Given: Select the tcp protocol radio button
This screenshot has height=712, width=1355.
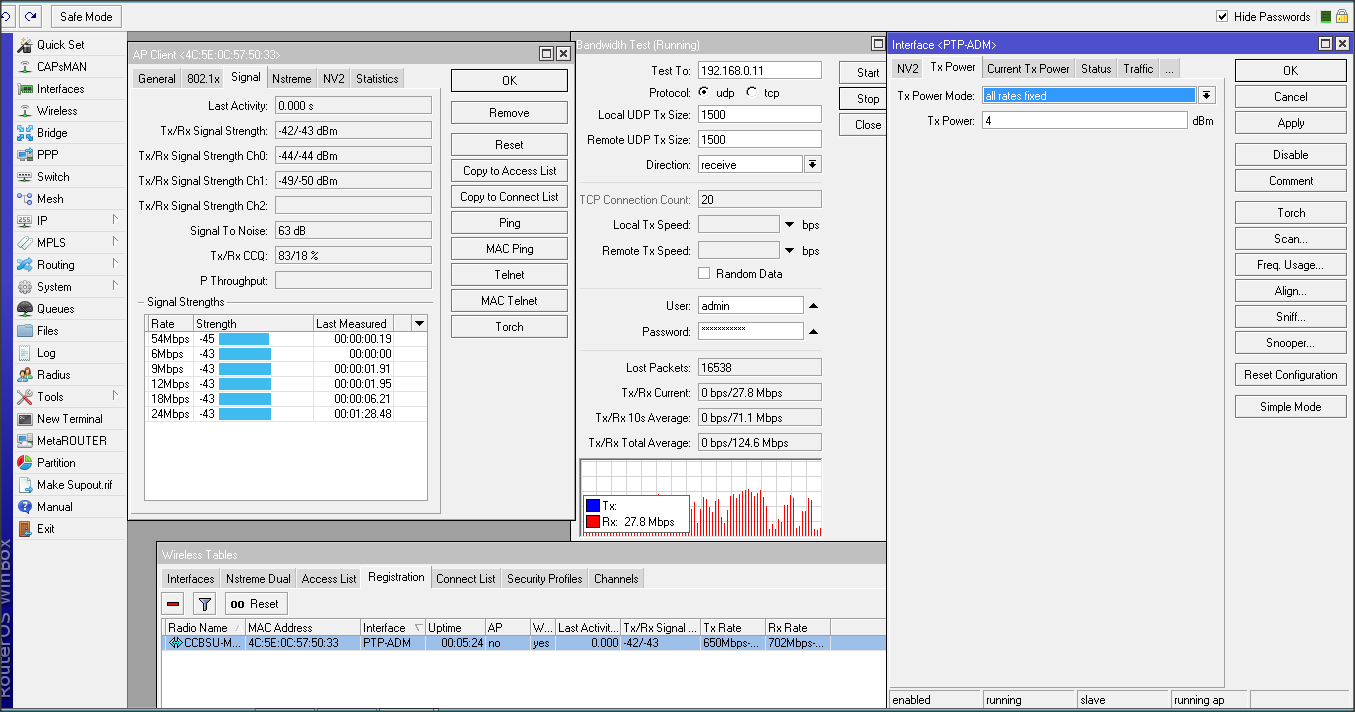Looking at the screenshot, I should [x=752, y=93].
